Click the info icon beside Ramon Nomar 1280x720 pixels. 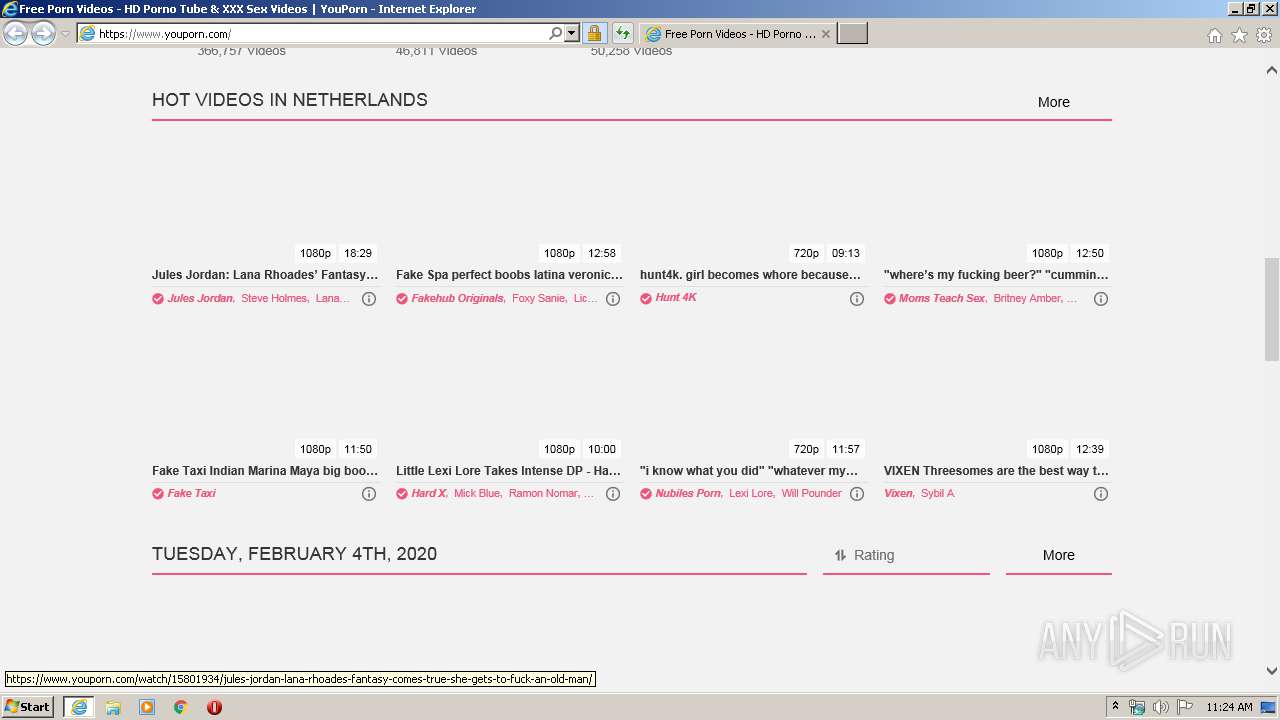tap(613, 494)
